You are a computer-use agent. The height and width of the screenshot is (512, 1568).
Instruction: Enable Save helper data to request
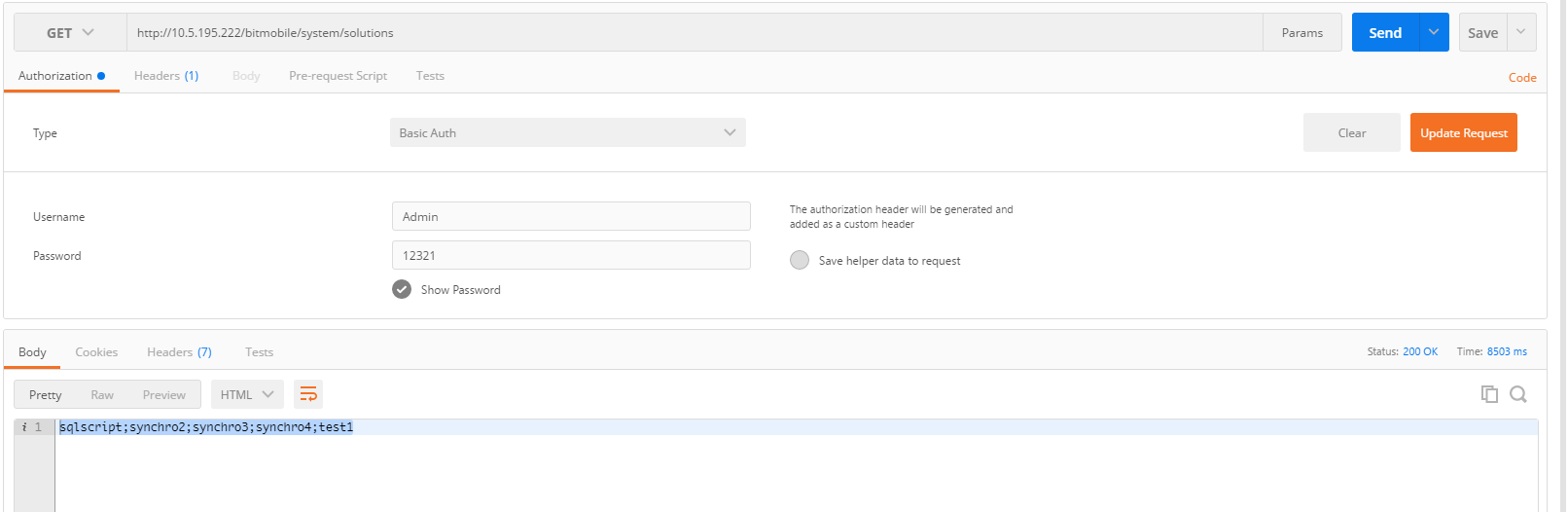pyautogui.click(x=800, y=261)
